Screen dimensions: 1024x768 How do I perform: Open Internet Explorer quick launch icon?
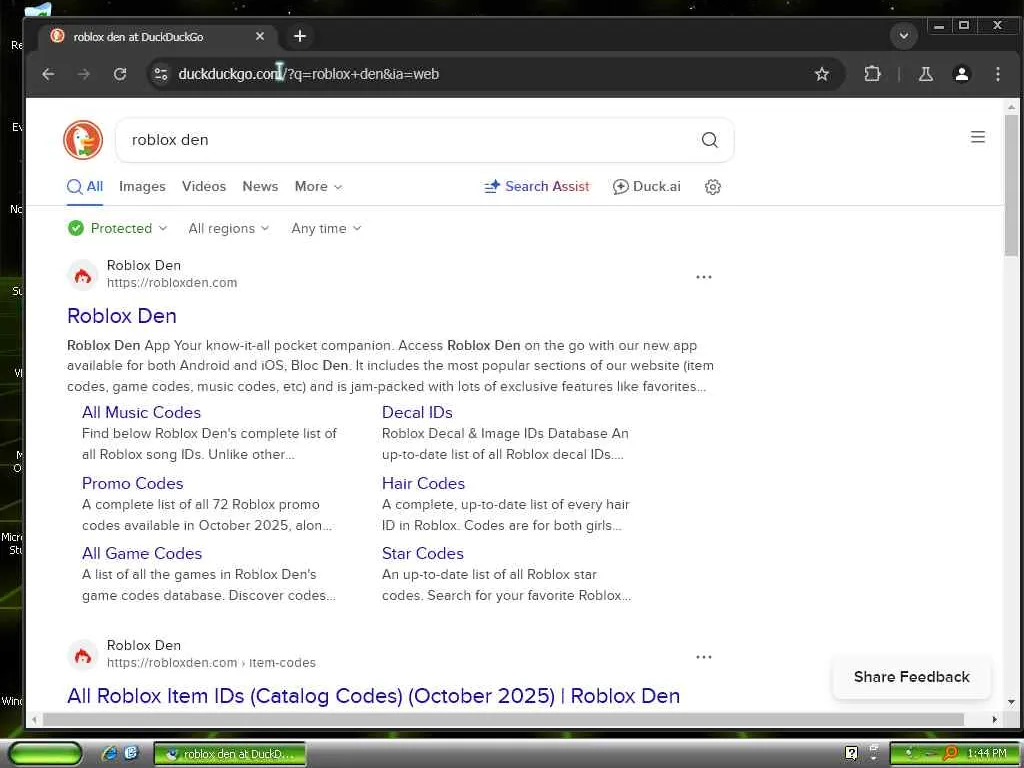109,754
